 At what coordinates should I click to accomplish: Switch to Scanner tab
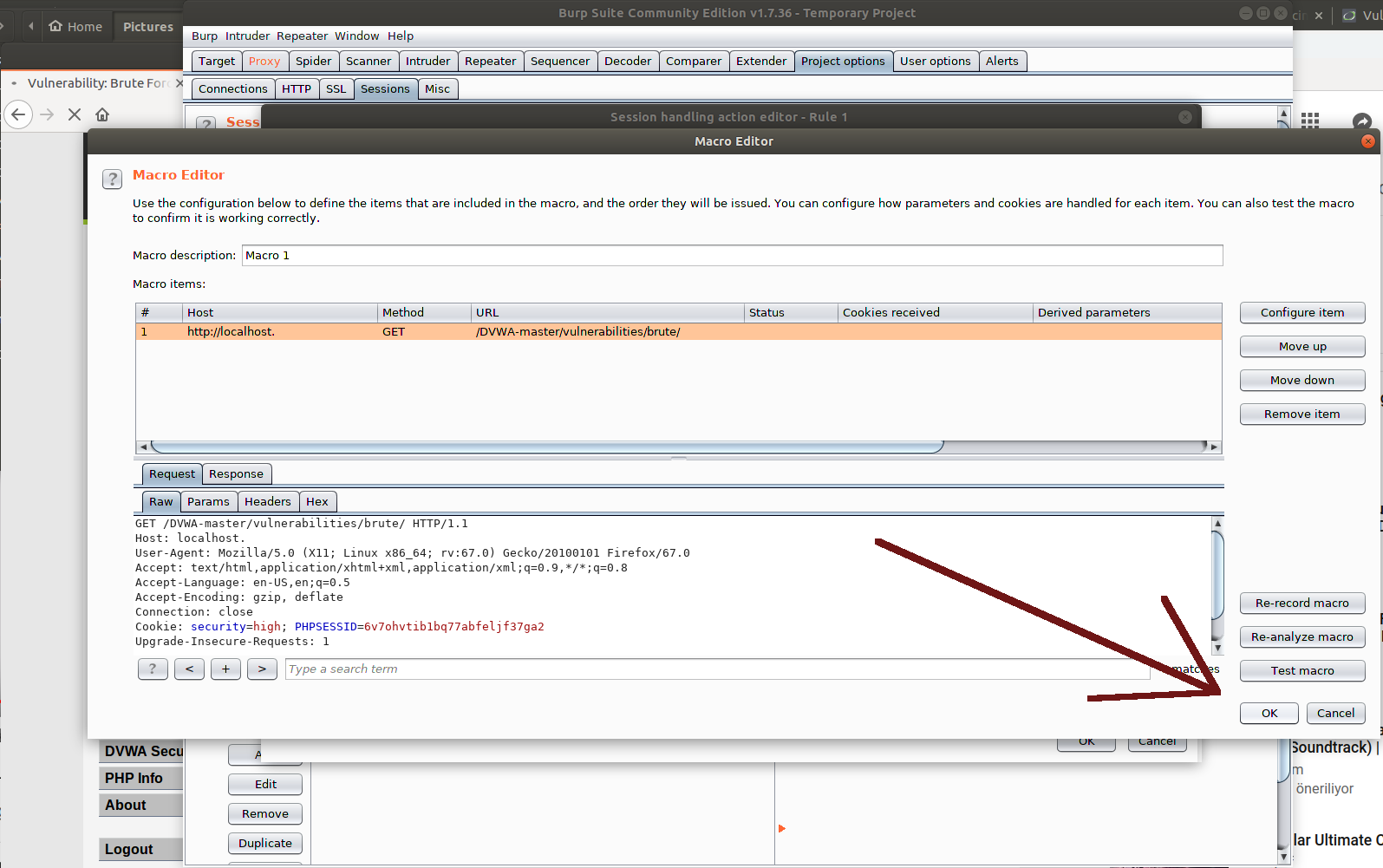point(369,61)
